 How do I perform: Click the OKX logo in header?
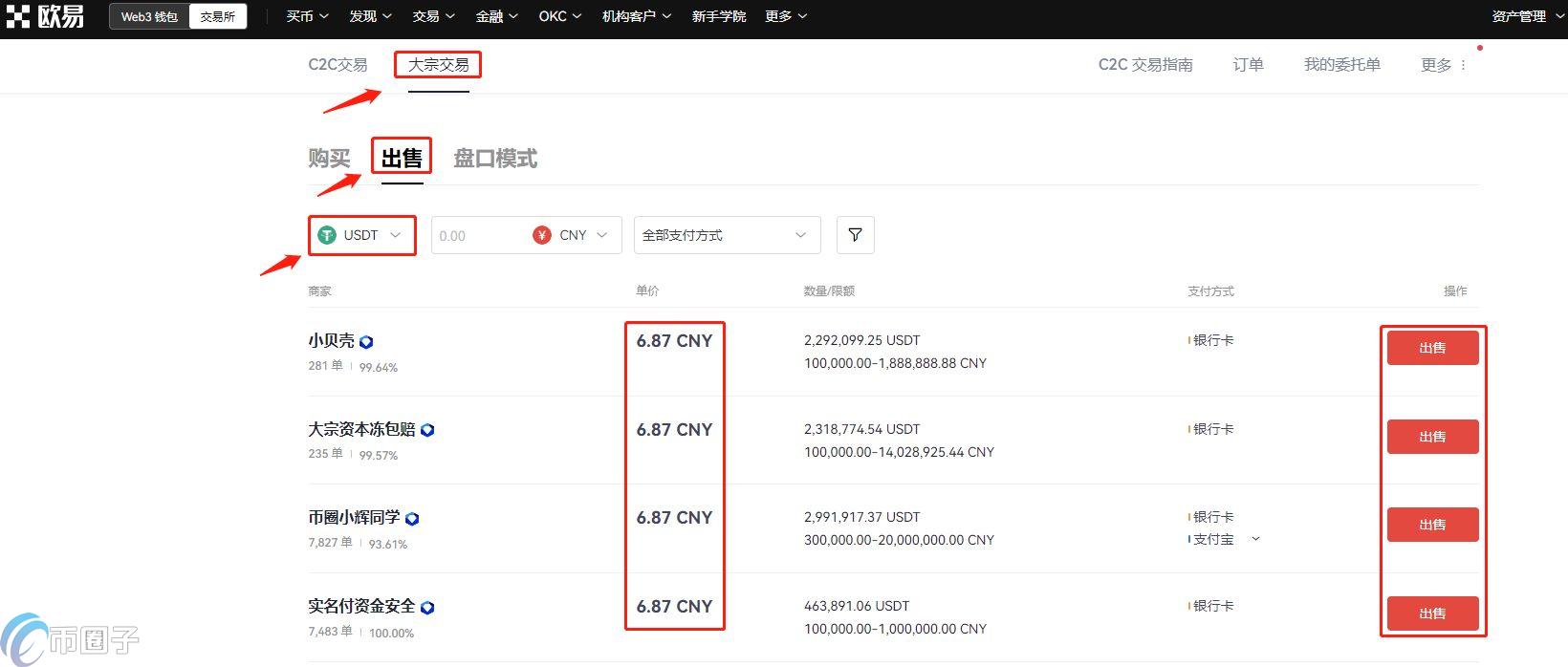(x=45, y=16)
